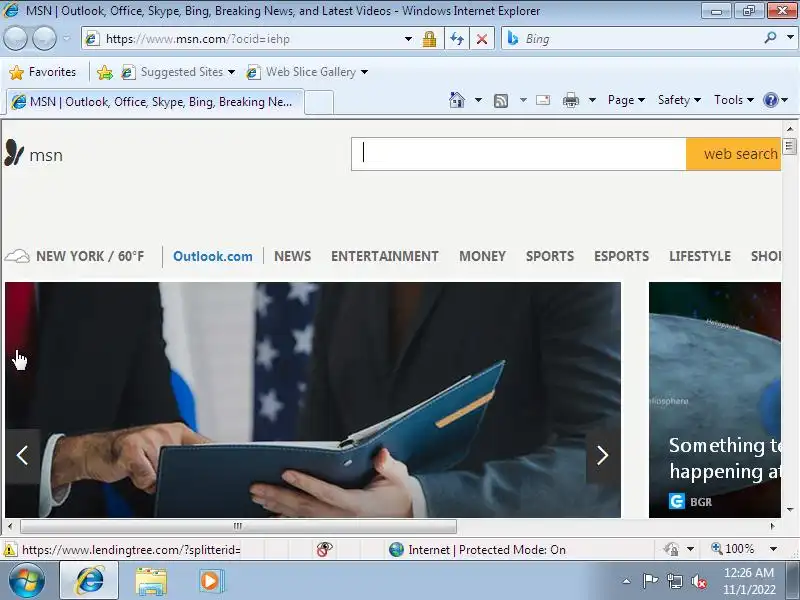Expand the Home button dropdown arrow

[x=478, y=100]
